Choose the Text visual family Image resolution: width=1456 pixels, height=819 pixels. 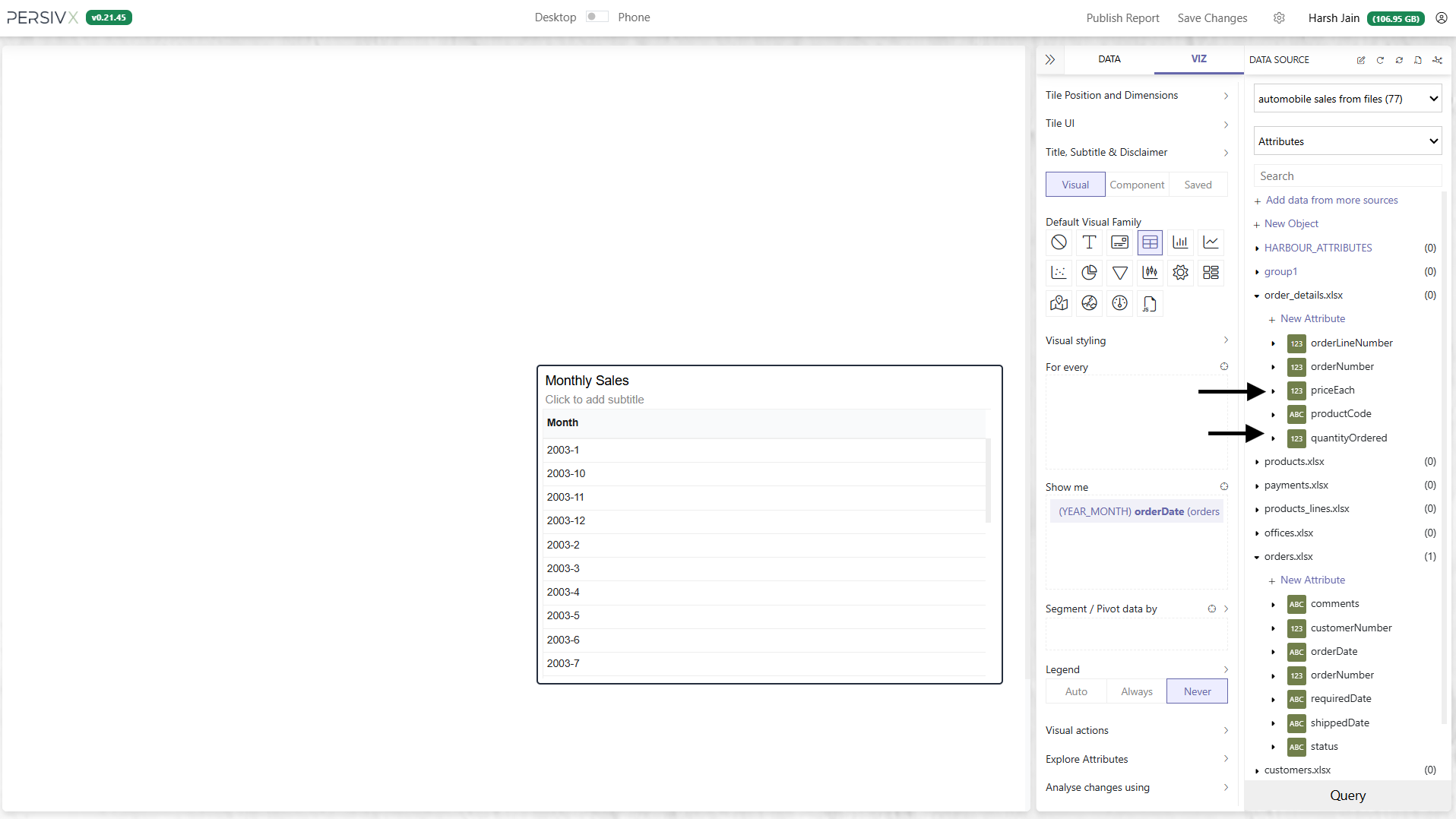(1089, 242)
